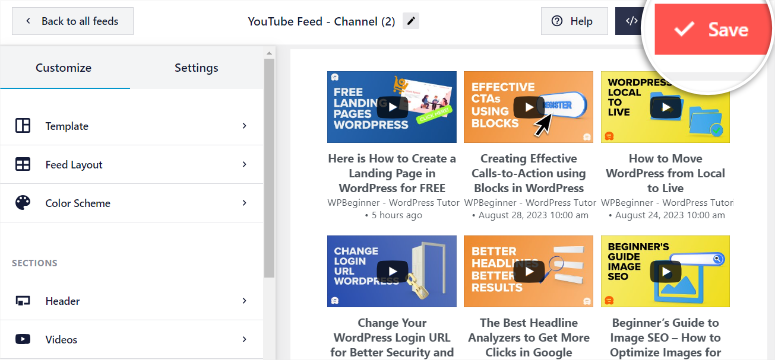Expand the Template option chevron
Image resolution: width=775 pixels, height=360 pixels.
coord(244,126)
